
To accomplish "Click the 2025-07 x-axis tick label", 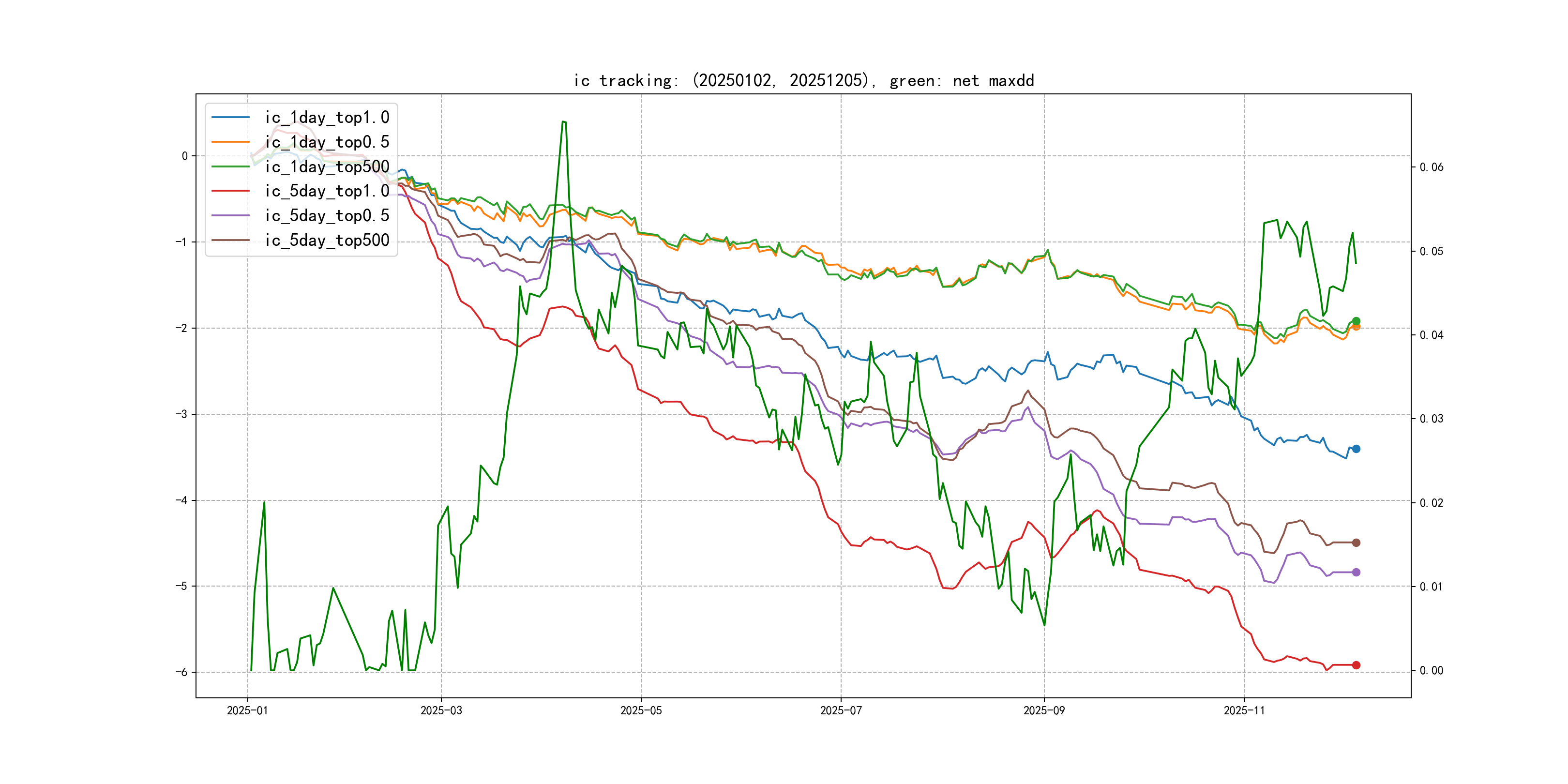I will click(x=841, y=710).
